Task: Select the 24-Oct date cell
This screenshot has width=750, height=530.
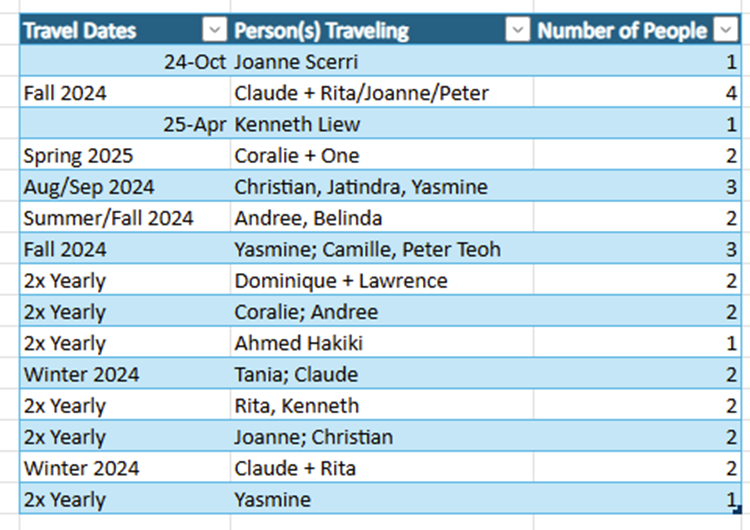Action: (125, 62)
